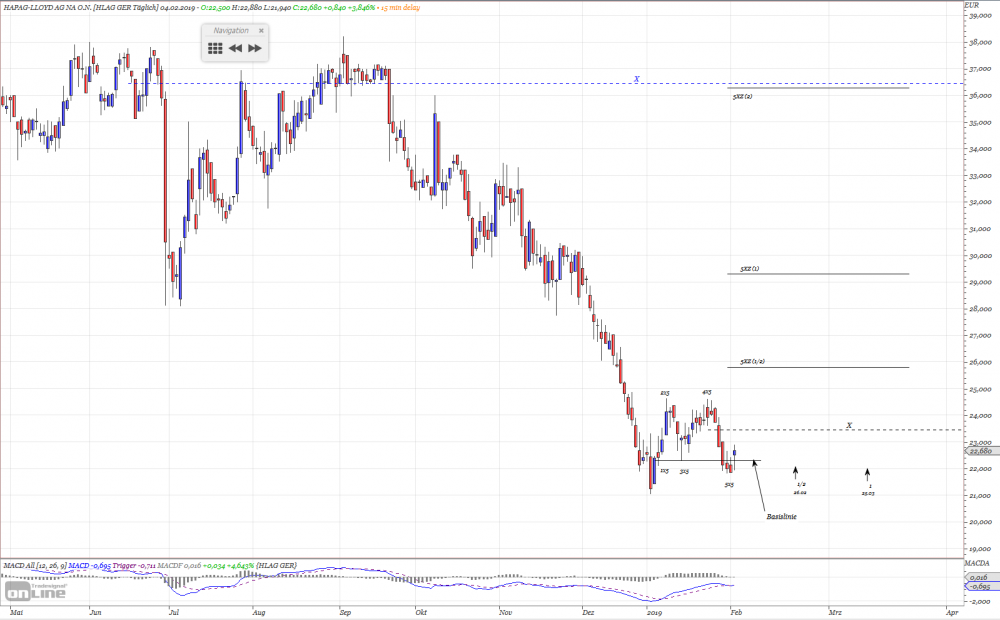1000x620 pixels.
Task: Click the 'Sep' month axis label
Action: tap(345, 612)
